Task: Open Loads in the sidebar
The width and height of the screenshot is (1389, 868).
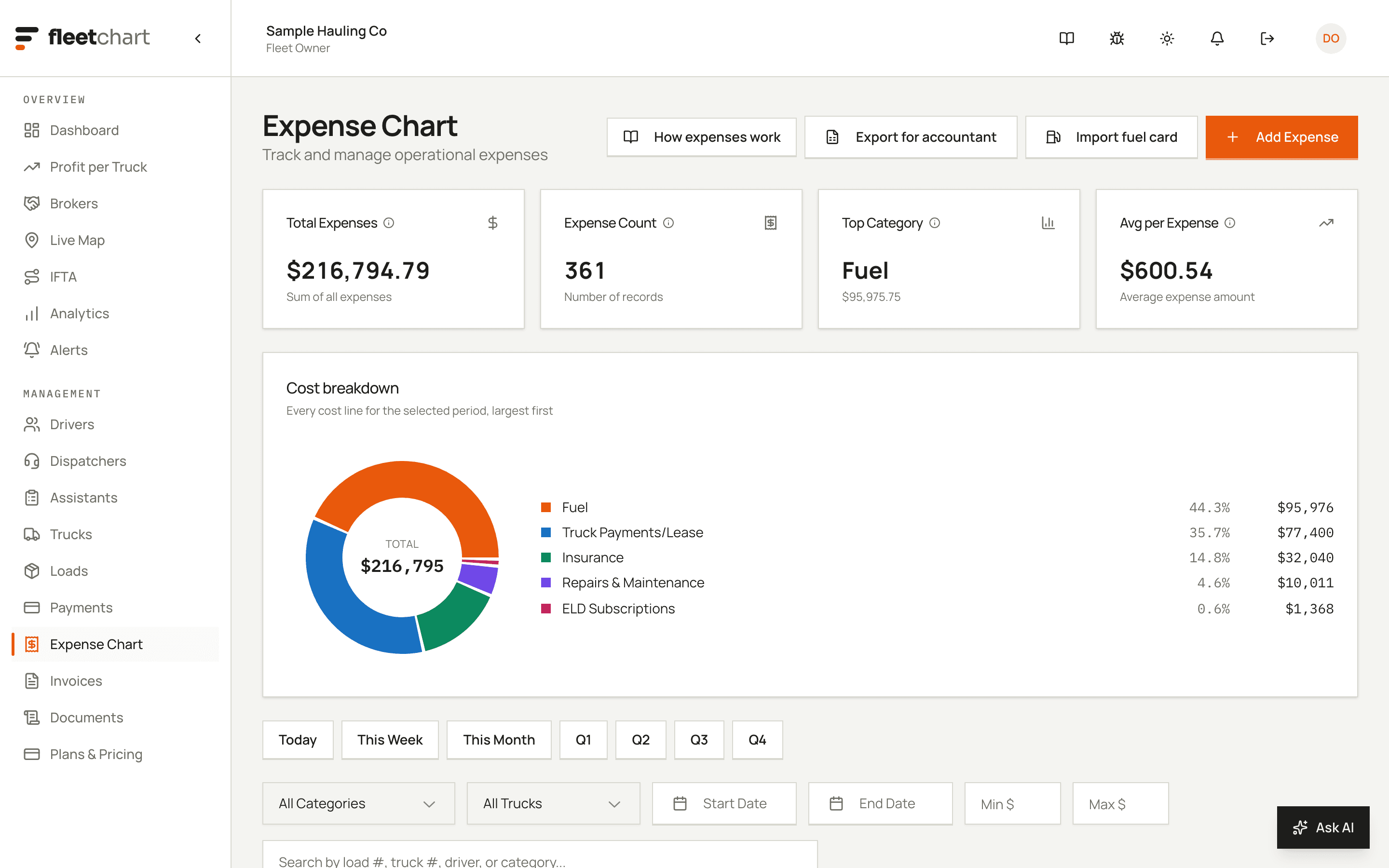Action: tap(115, 571)
